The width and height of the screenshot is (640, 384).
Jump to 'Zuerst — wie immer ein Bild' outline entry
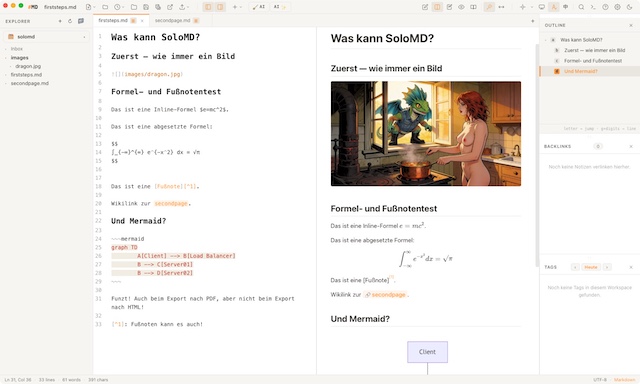[x=594, y=50]
